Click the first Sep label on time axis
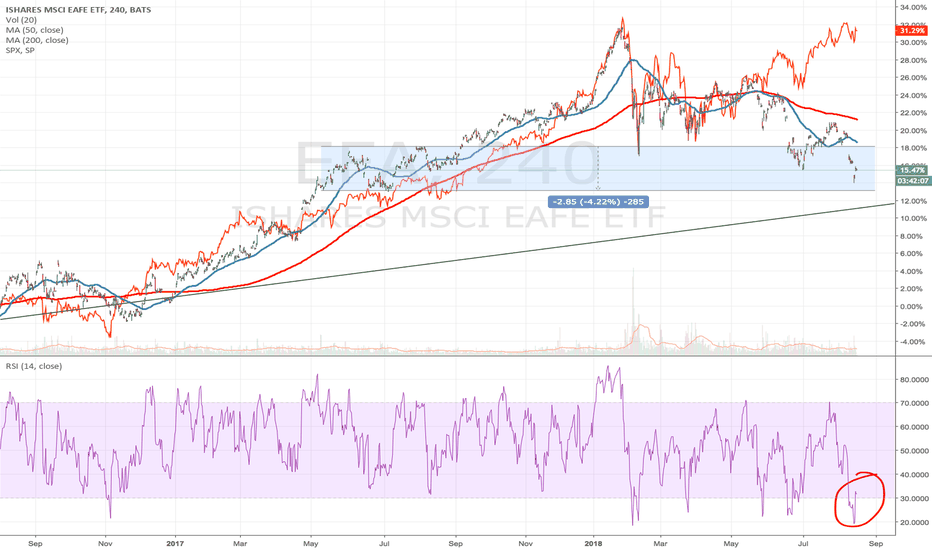 click(35, 543)
